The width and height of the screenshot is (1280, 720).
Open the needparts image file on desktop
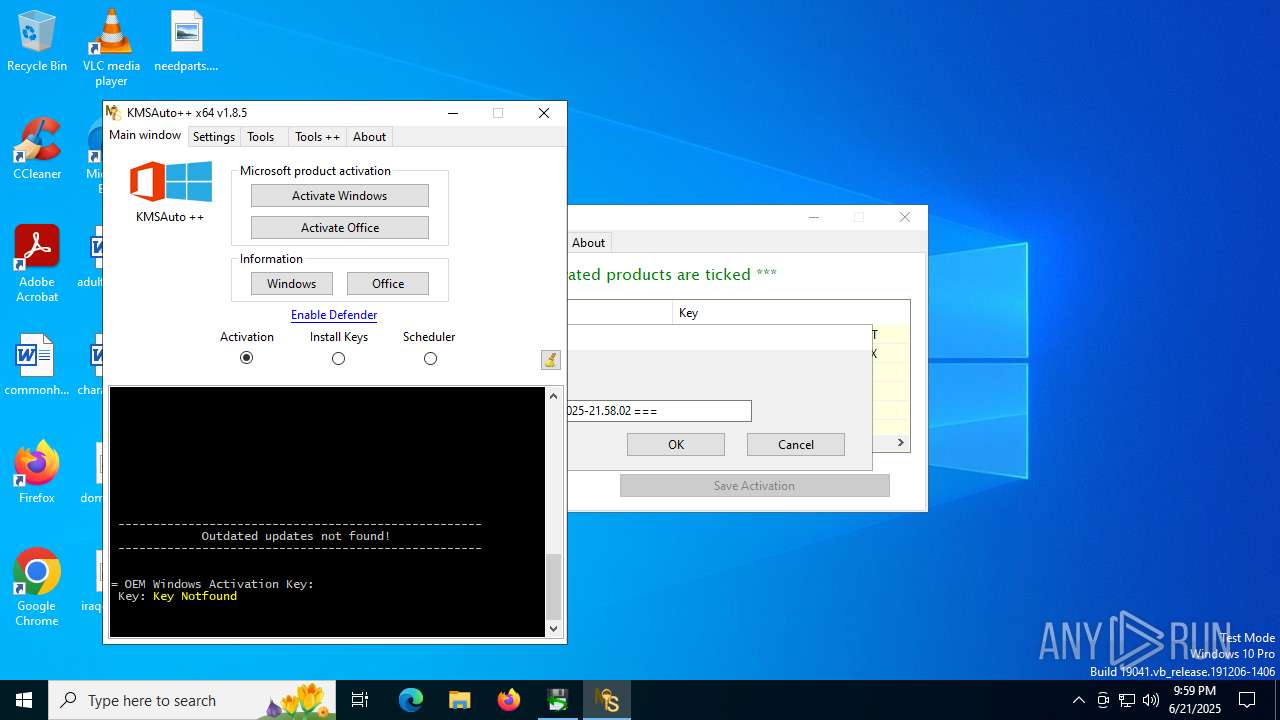[x=186, y=41]
